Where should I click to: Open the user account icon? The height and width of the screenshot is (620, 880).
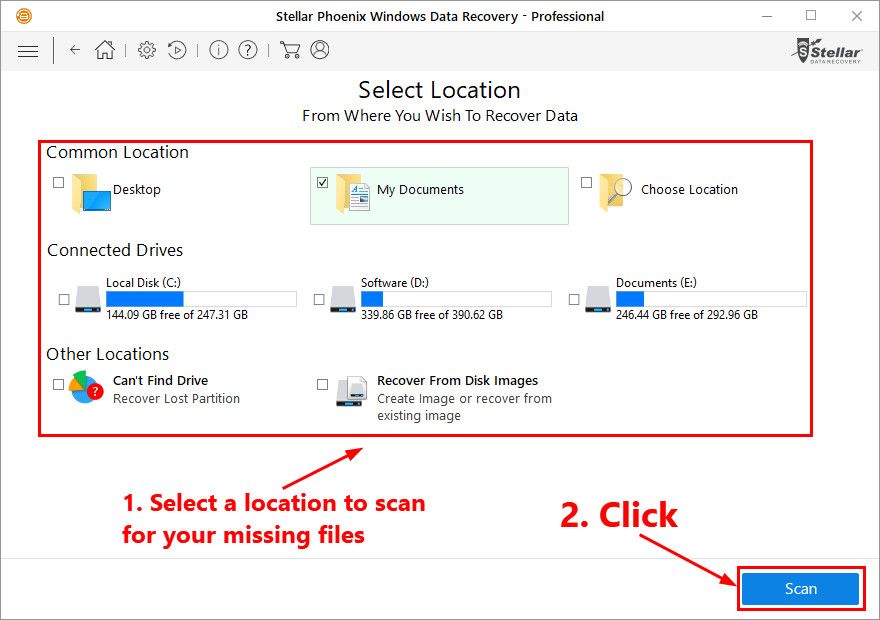(x=320, y=49)
